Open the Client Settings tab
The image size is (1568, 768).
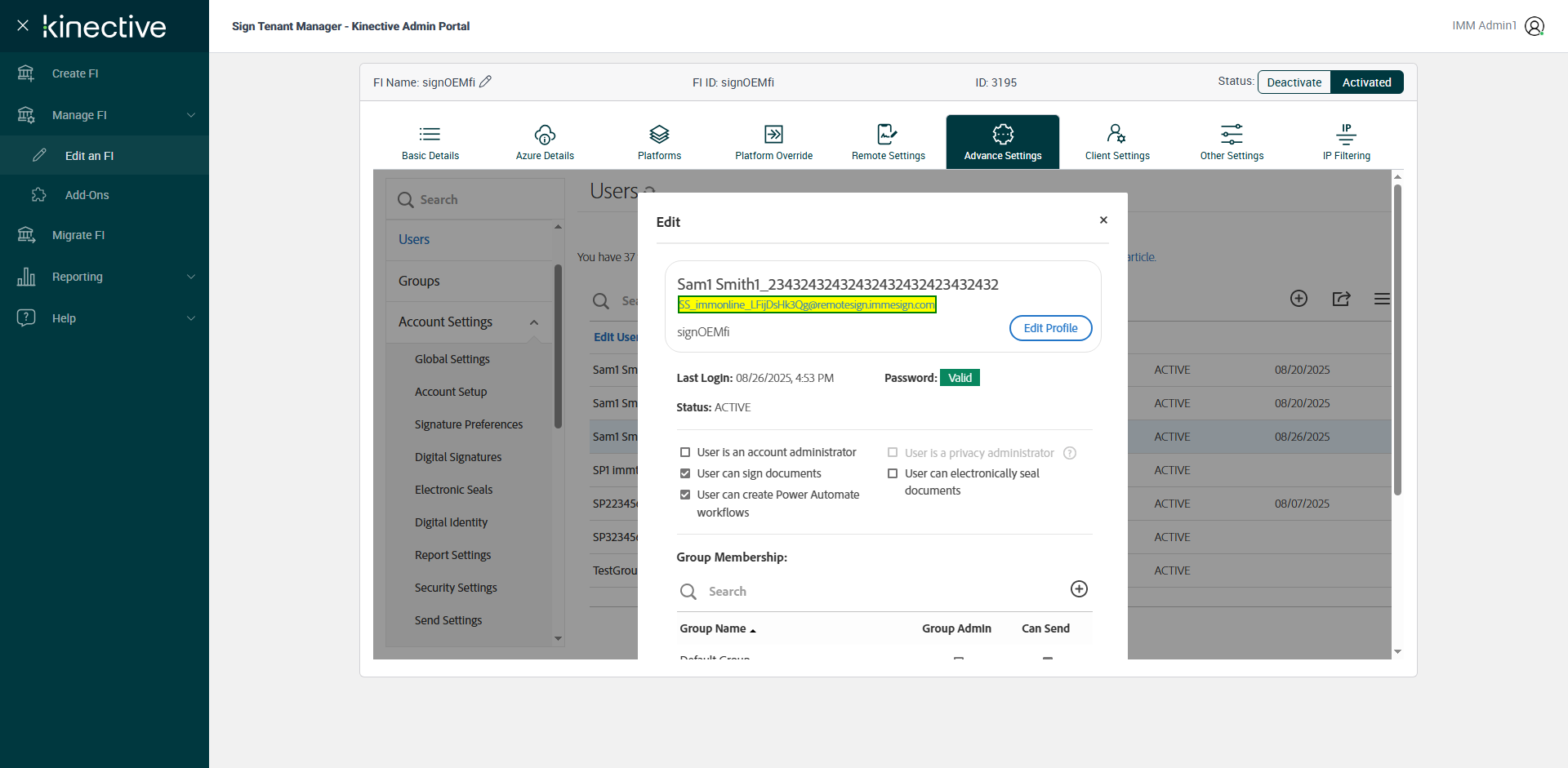(1117, 142)
